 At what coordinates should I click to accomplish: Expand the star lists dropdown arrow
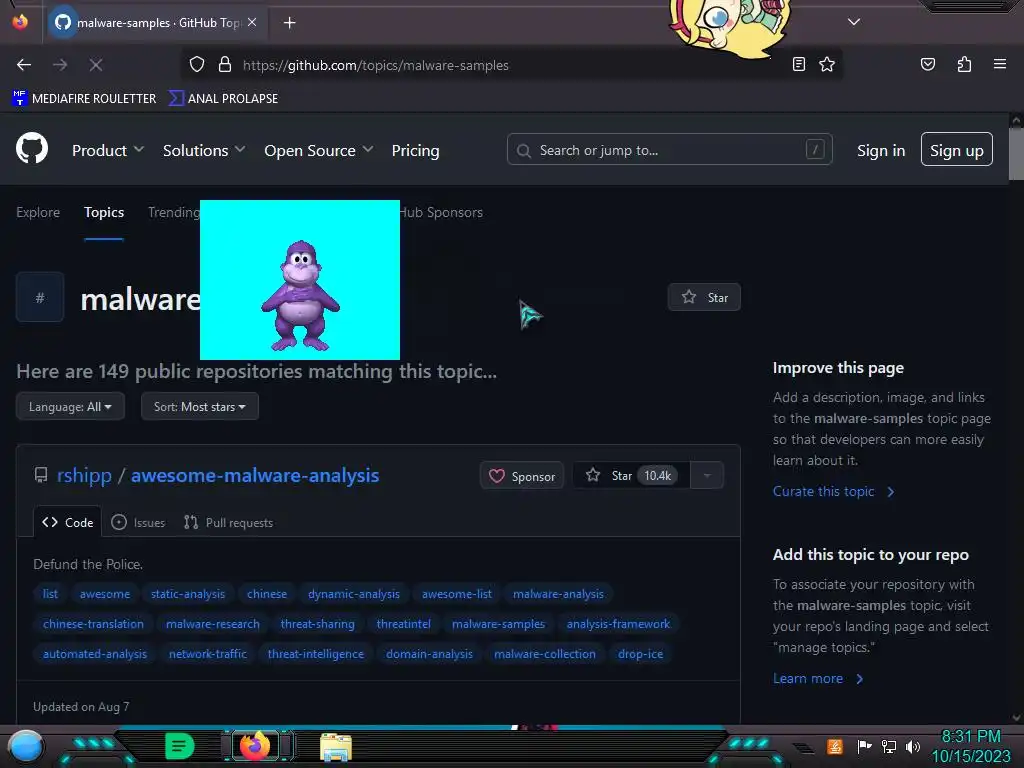click(707, 475)
